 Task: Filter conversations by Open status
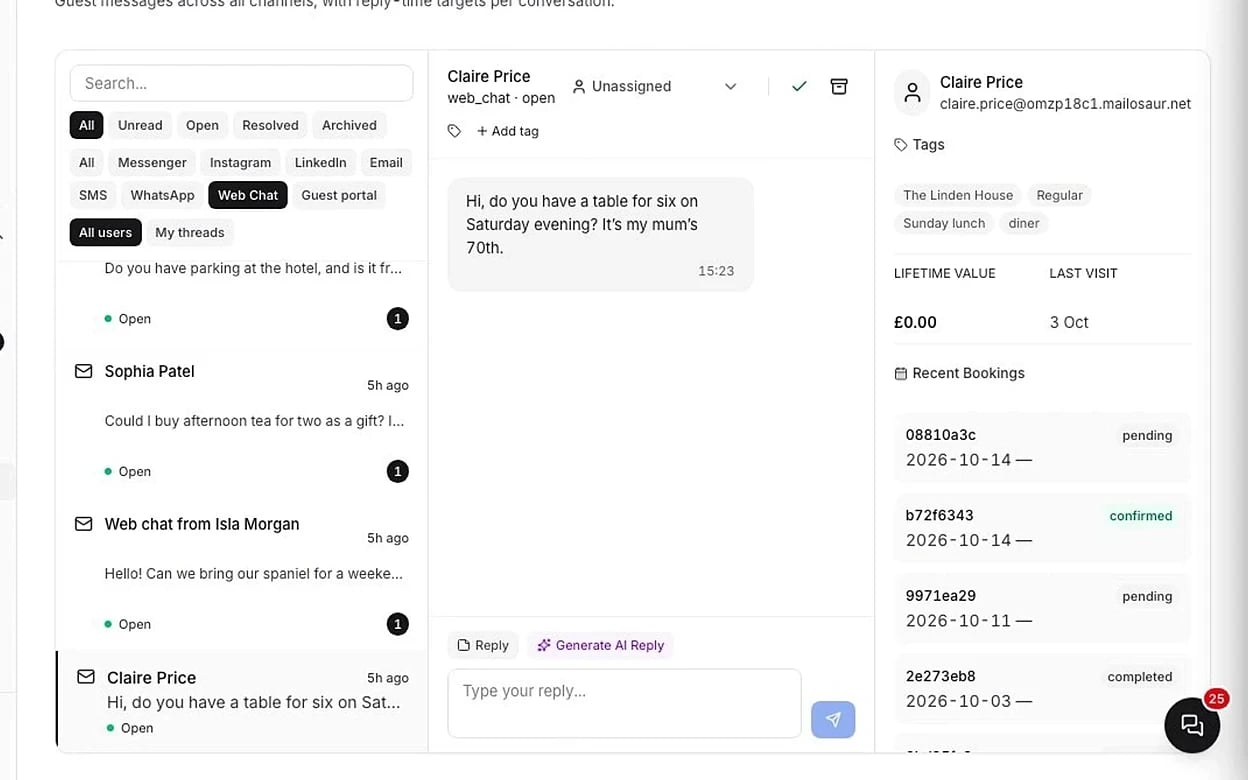(x=202, y=125)
